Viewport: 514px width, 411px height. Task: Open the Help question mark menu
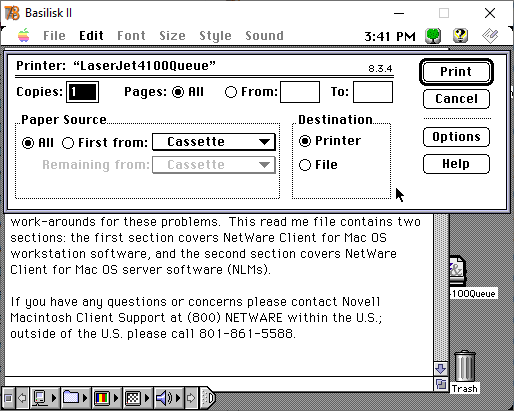point(460,36)
